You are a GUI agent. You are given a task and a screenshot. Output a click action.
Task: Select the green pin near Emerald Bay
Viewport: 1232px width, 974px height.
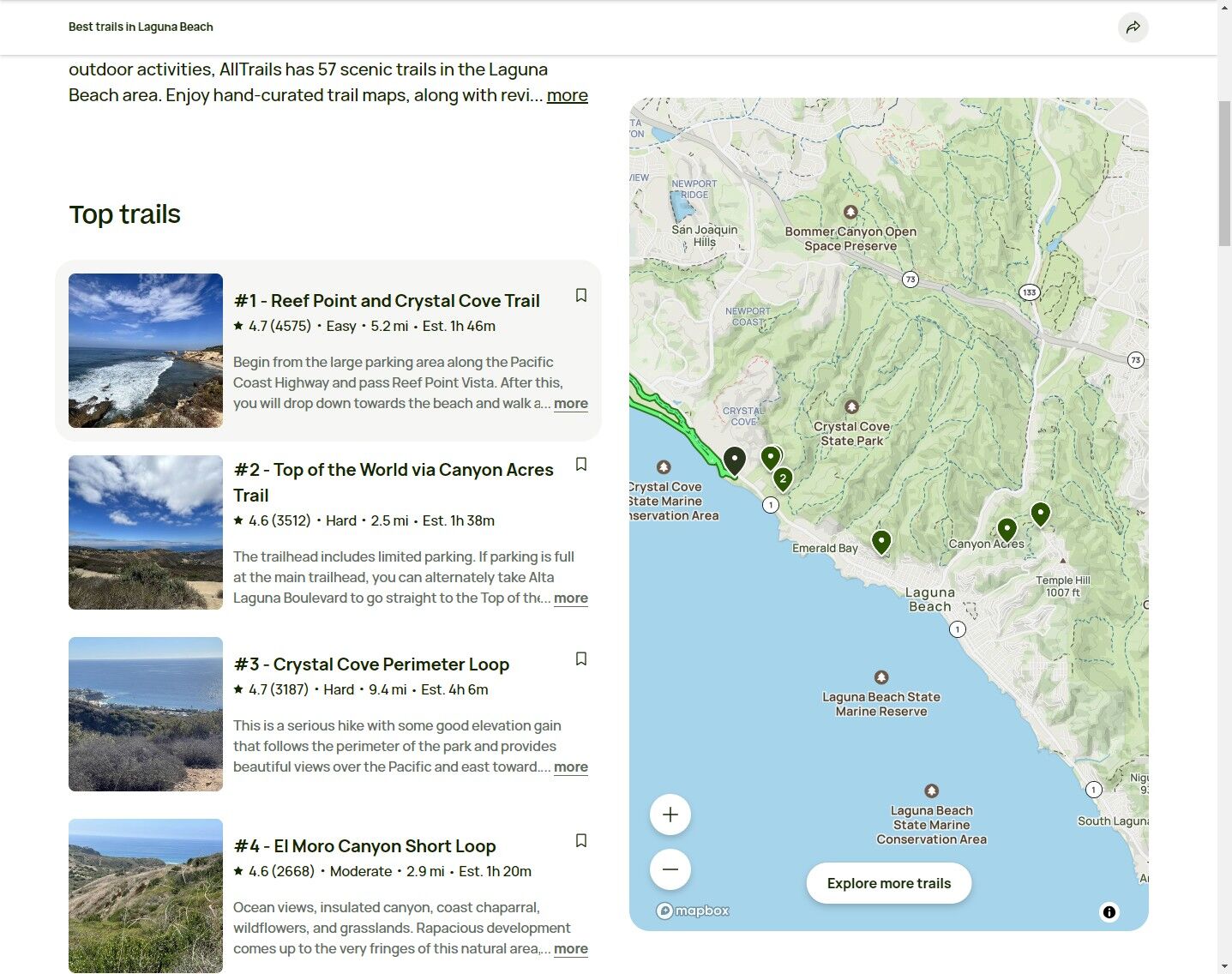[x=881, y=542]
